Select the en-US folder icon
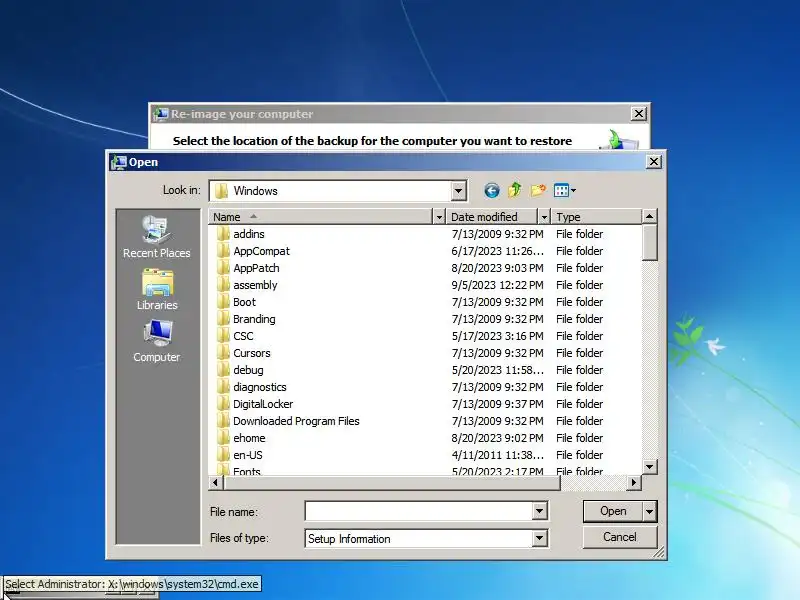Viewport: 800px width, 600px height. 223,455
